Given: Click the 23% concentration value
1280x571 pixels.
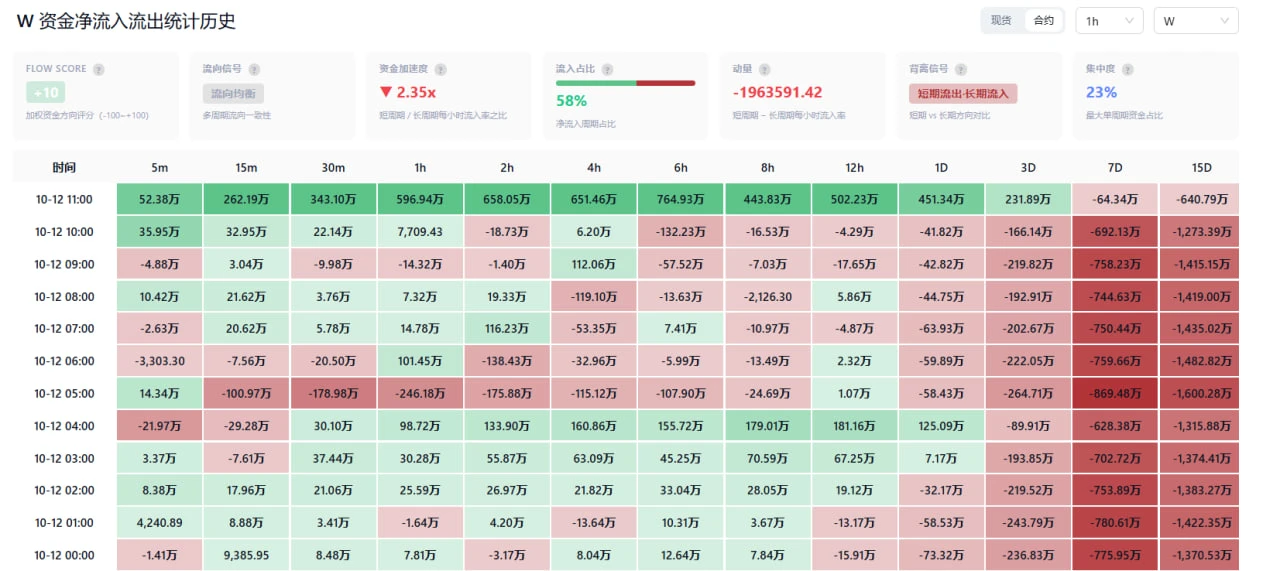Looking at the screenshot, I should click(x=1101, y=92).
